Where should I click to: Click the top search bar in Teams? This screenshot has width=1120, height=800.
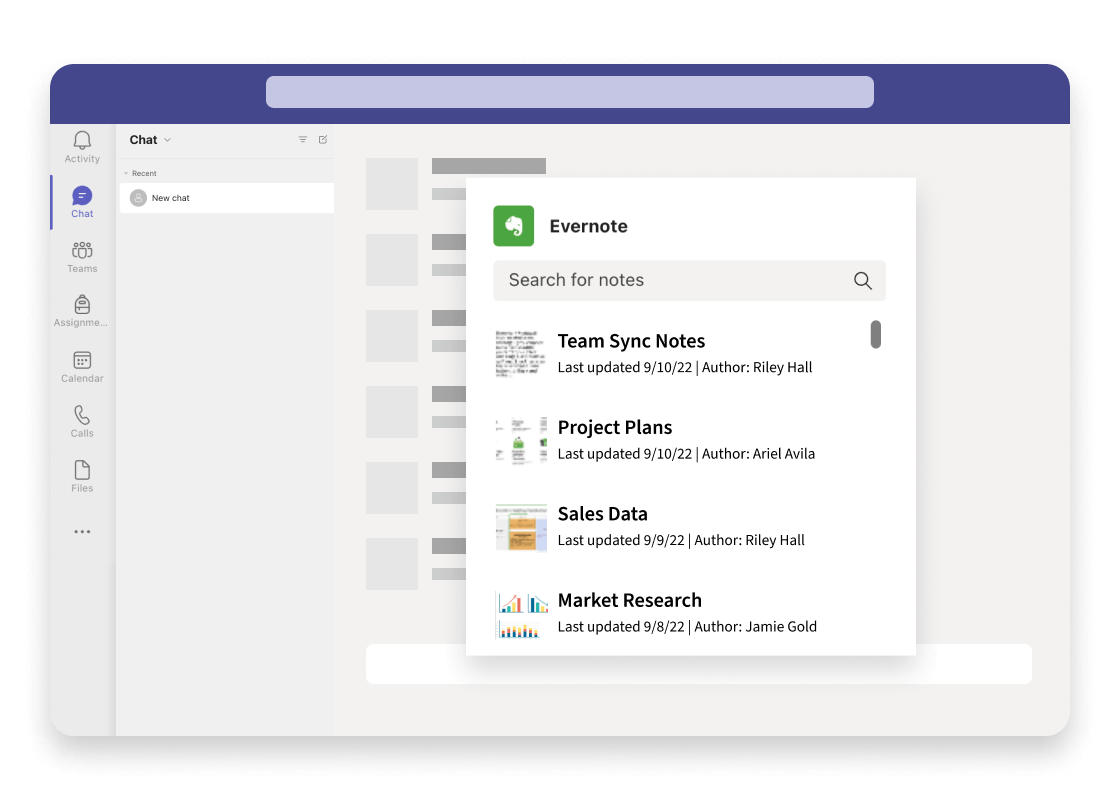click(570, 92)
